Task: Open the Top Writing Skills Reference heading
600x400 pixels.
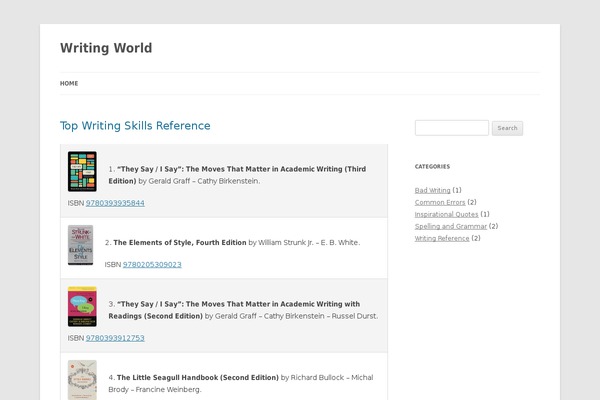Action: point(135,126)
